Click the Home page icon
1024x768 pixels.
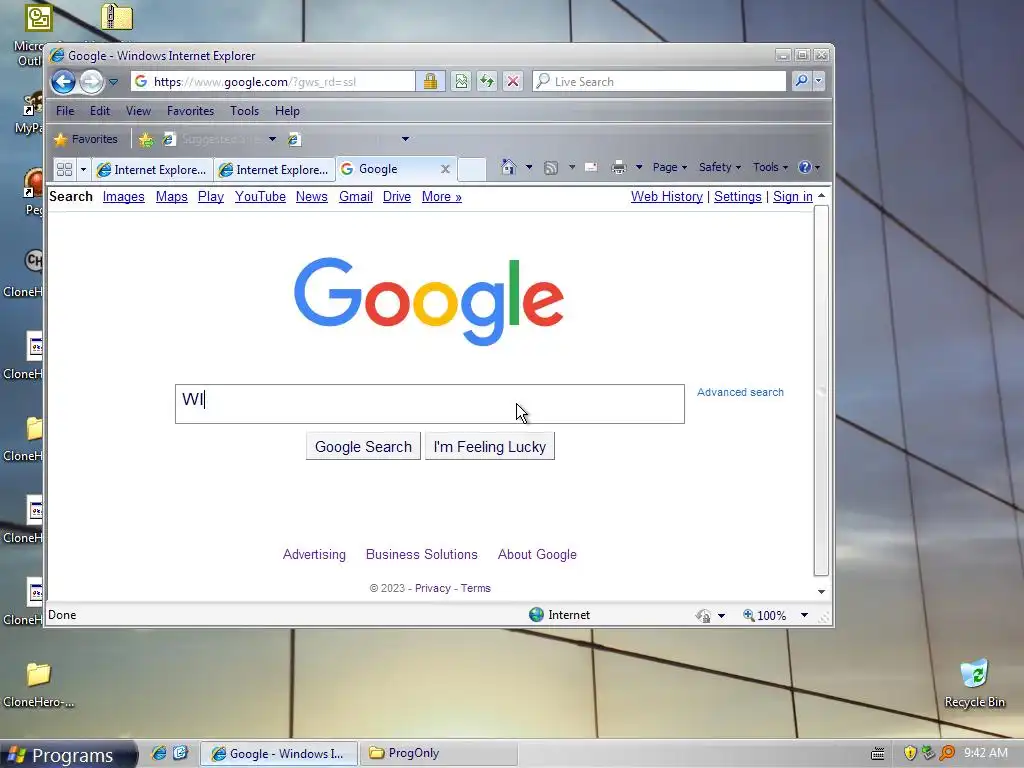point(508,167)
